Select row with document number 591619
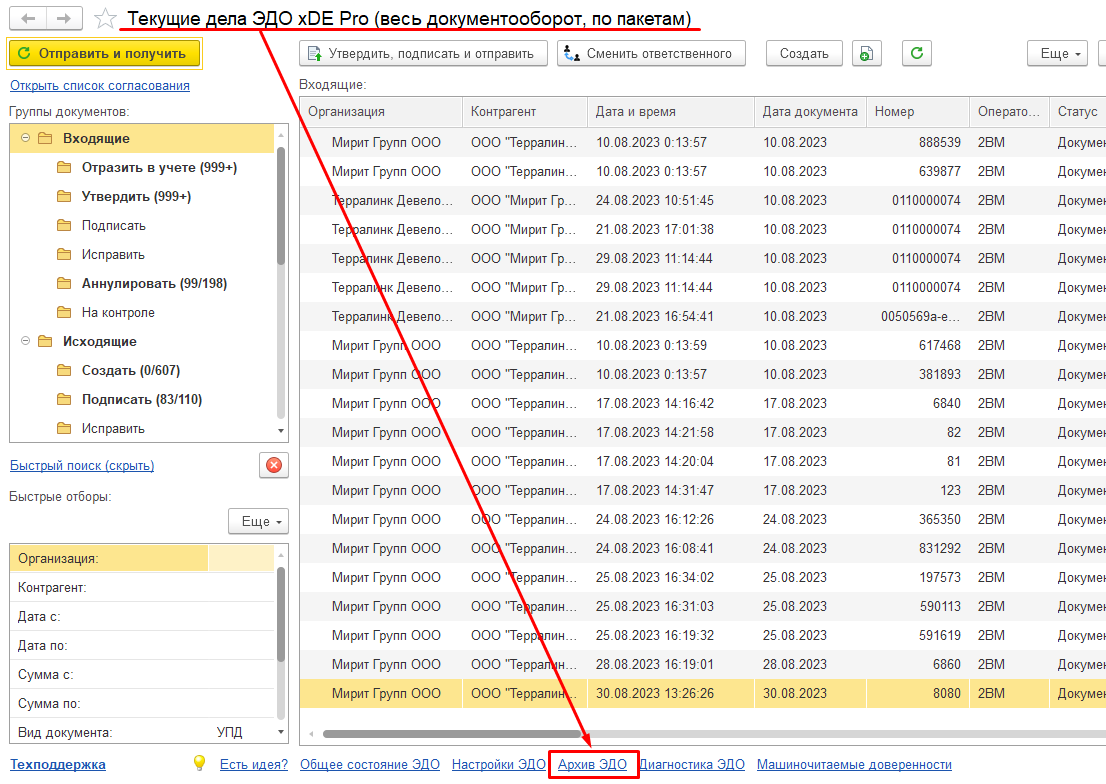The height and width of the screenshot is (784, 1106). pos(703,634)
